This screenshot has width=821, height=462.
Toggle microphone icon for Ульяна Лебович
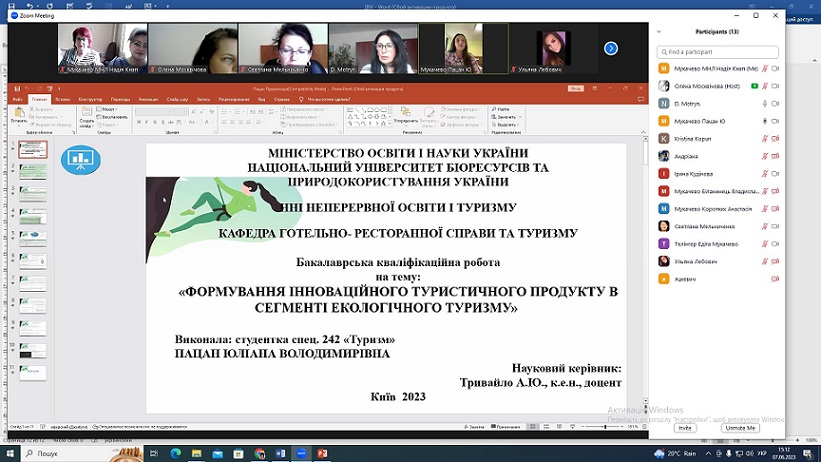(x=764, y=261)
